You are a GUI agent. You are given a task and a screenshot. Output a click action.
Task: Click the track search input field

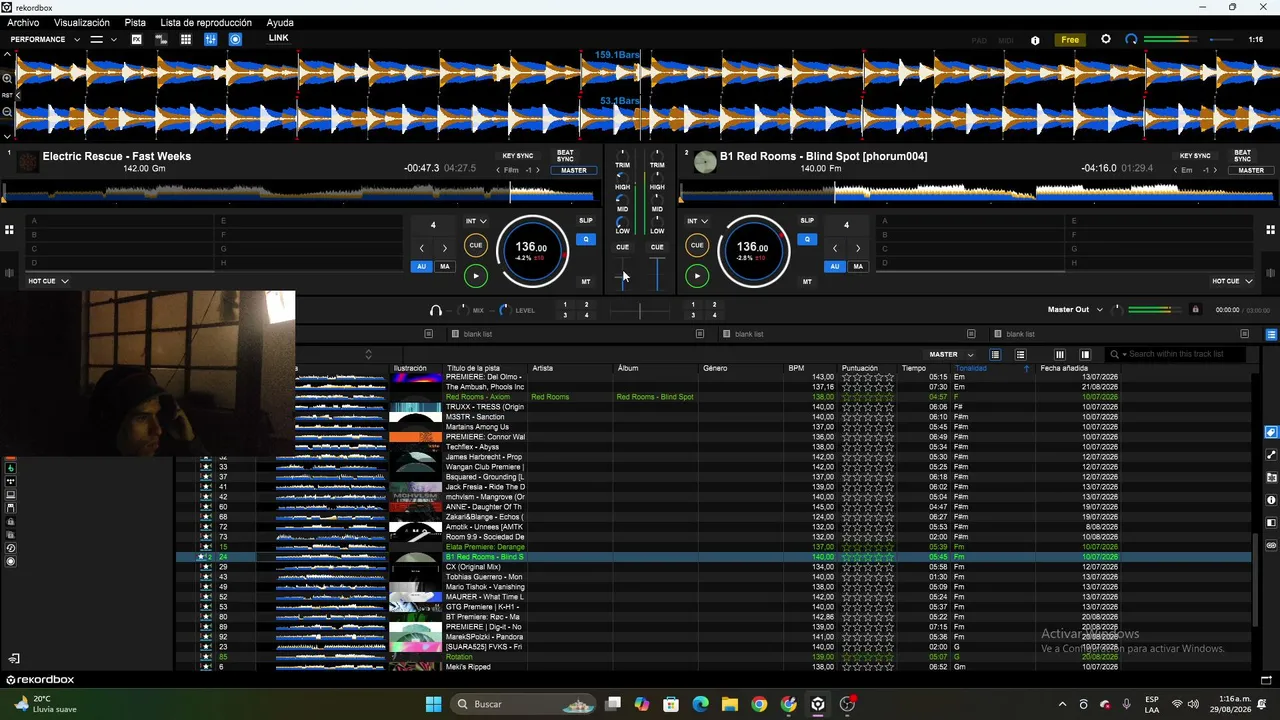(x=1188, y=354)
